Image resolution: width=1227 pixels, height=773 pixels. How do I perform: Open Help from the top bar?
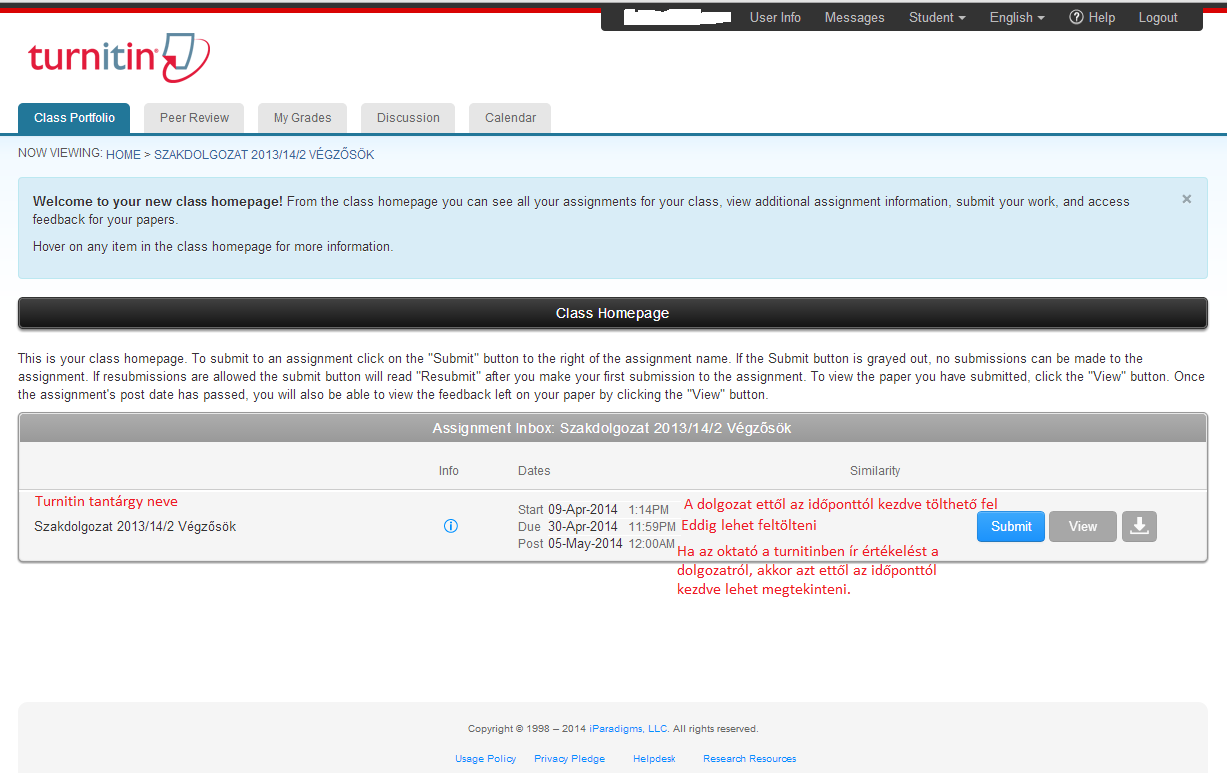pyautogui.click(x=1092, y=18)
